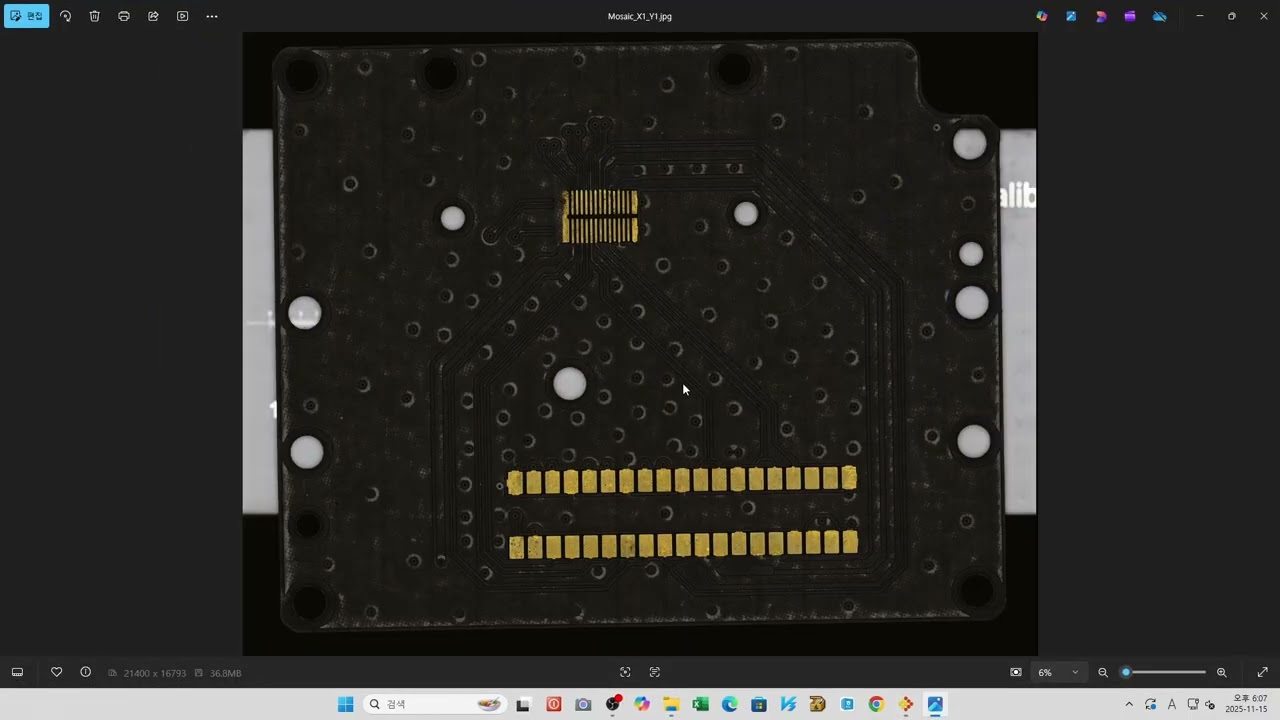Switch input mode via the 'A' IME indicator
Screen dimensions: 1280x720
click(1172, 704)
